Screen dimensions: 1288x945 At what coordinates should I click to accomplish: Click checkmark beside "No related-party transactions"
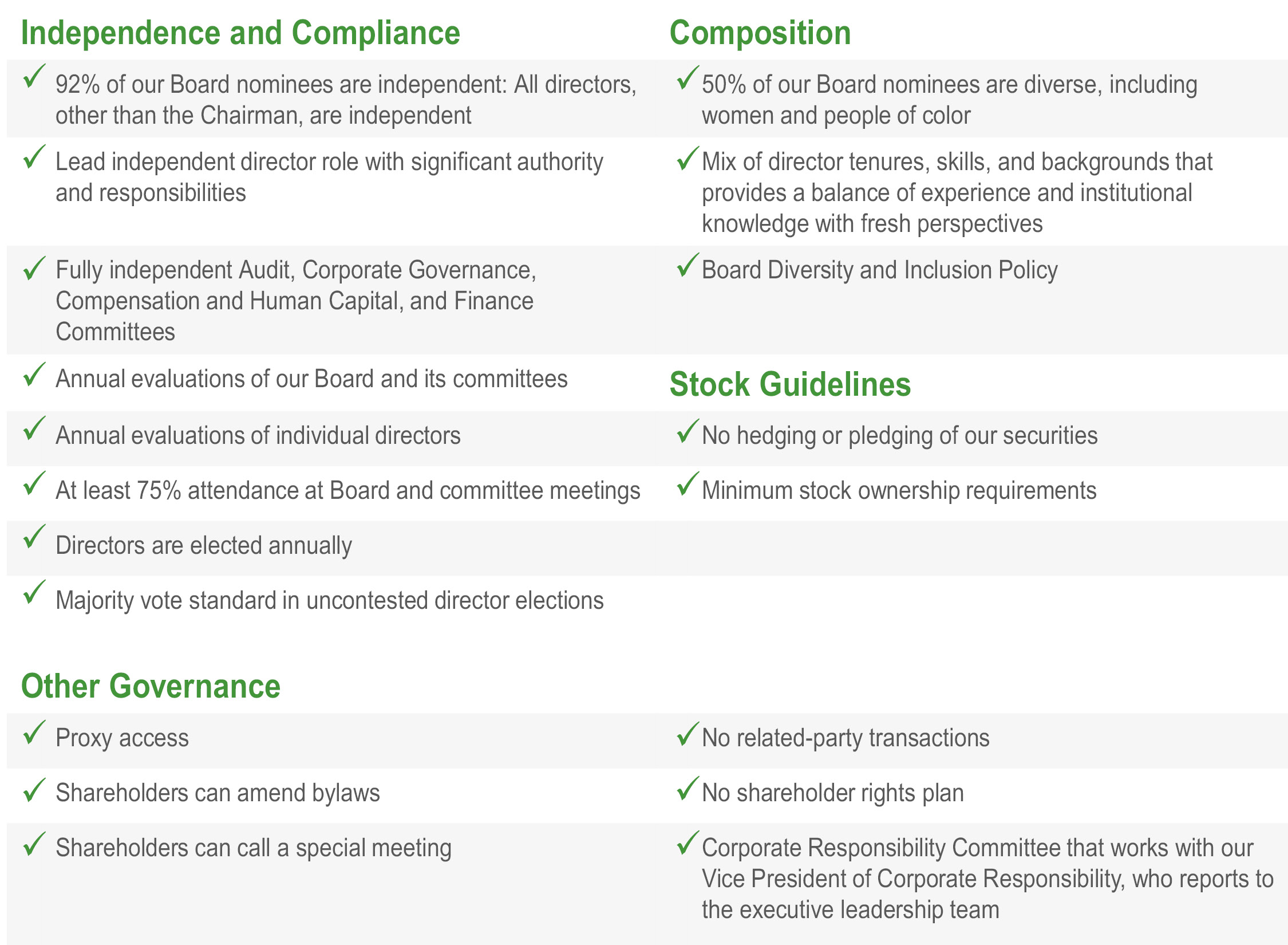click(687, 734)
